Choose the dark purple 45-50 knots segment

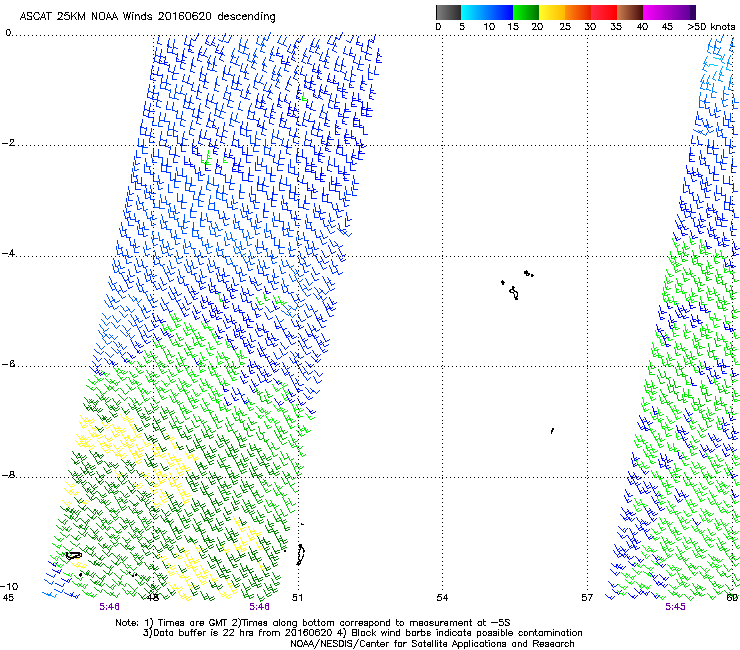click(682, 12)
